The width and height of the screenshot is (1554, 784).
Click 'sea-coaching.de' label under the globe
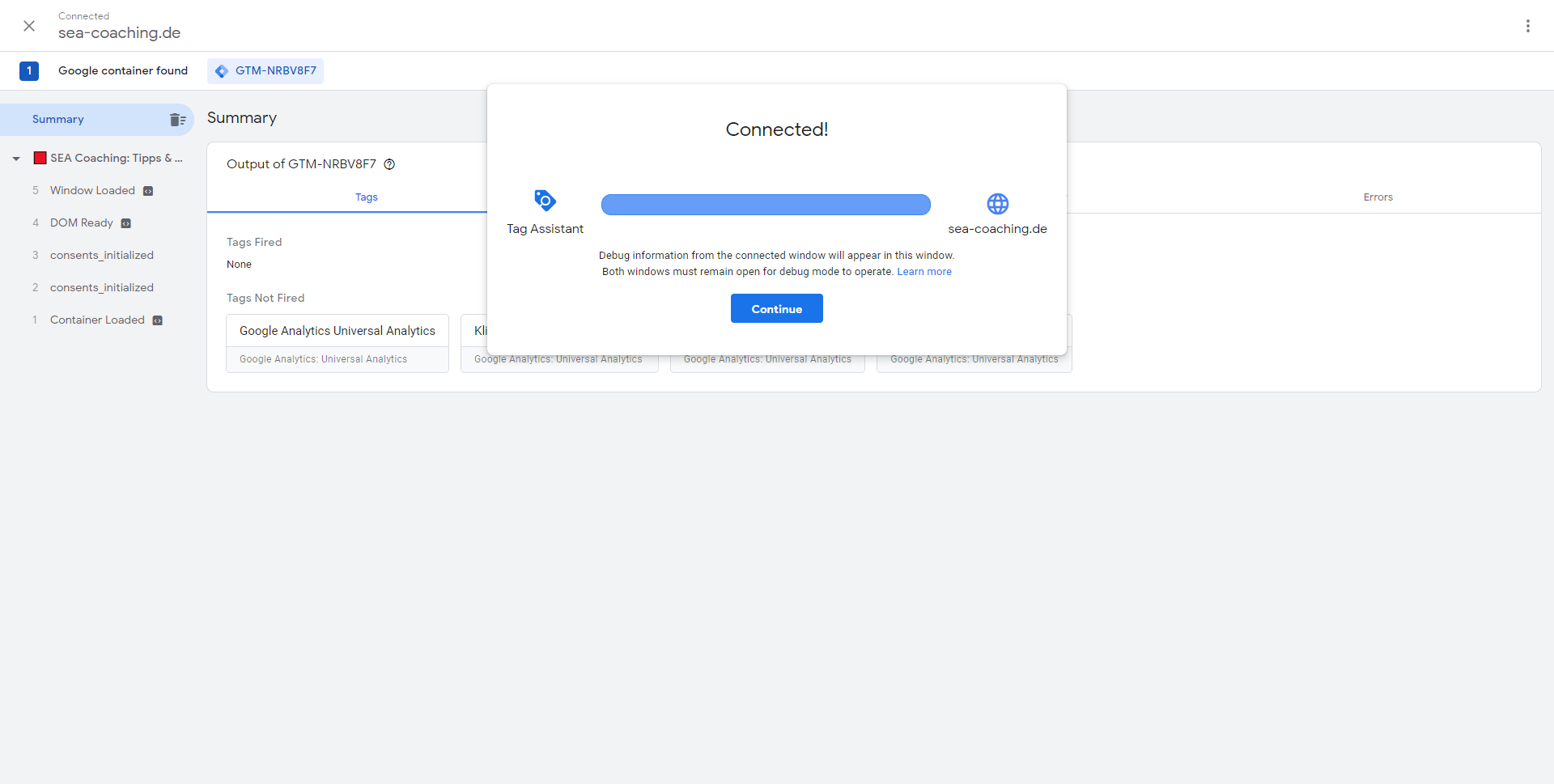[x=997, y=229]
